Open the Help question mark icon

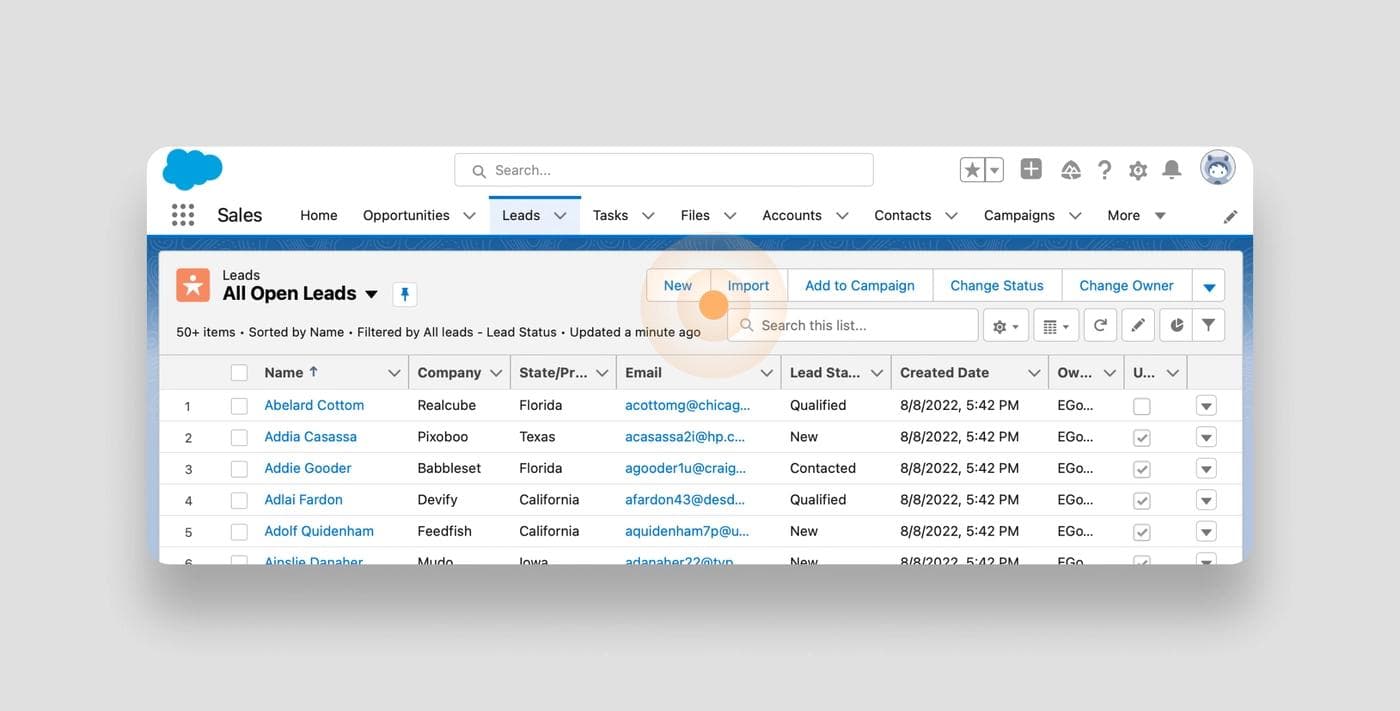tap(1104, 170)
